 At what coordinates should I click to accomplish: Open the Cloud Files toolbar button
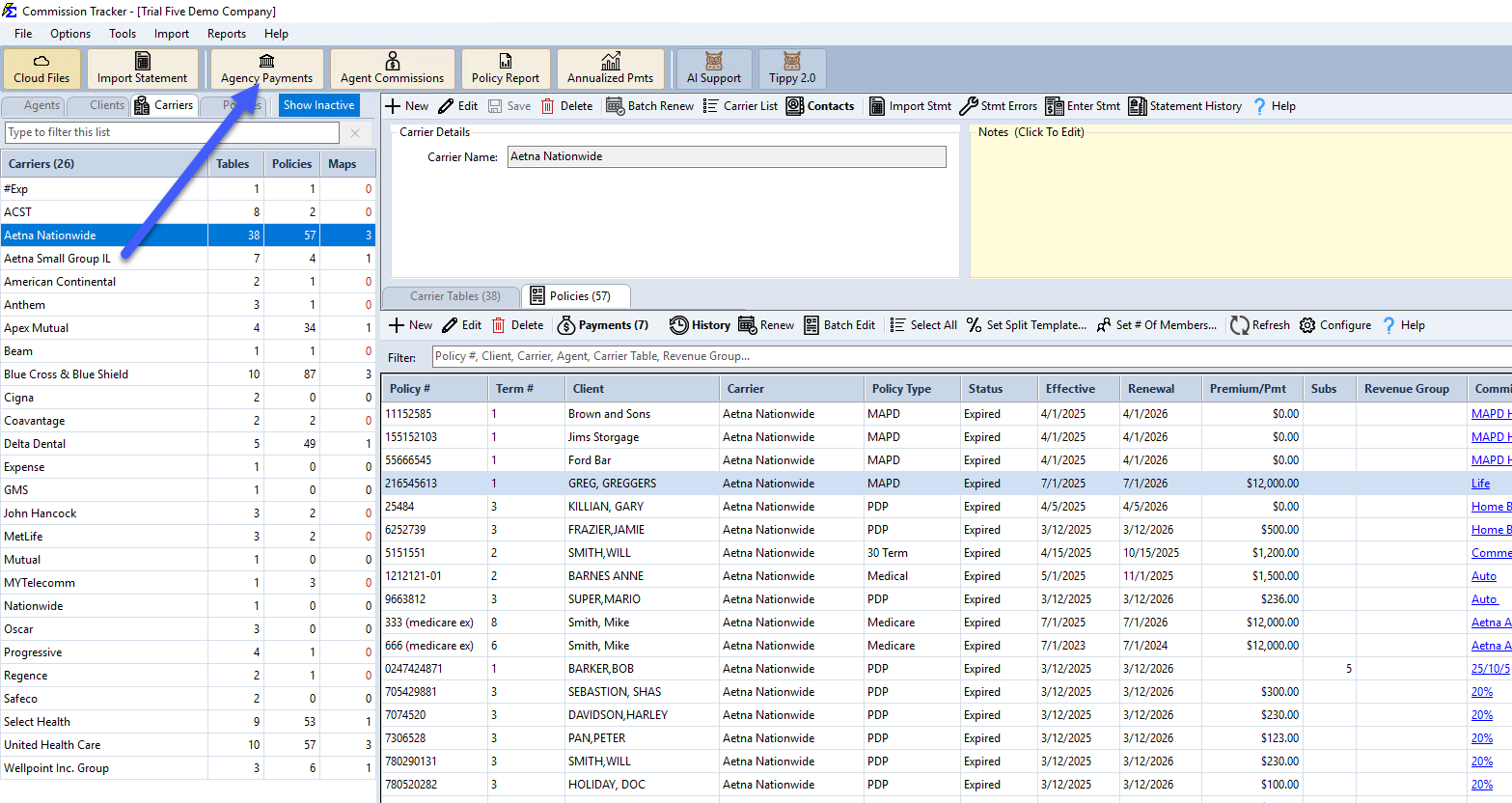tap(41, 69)
